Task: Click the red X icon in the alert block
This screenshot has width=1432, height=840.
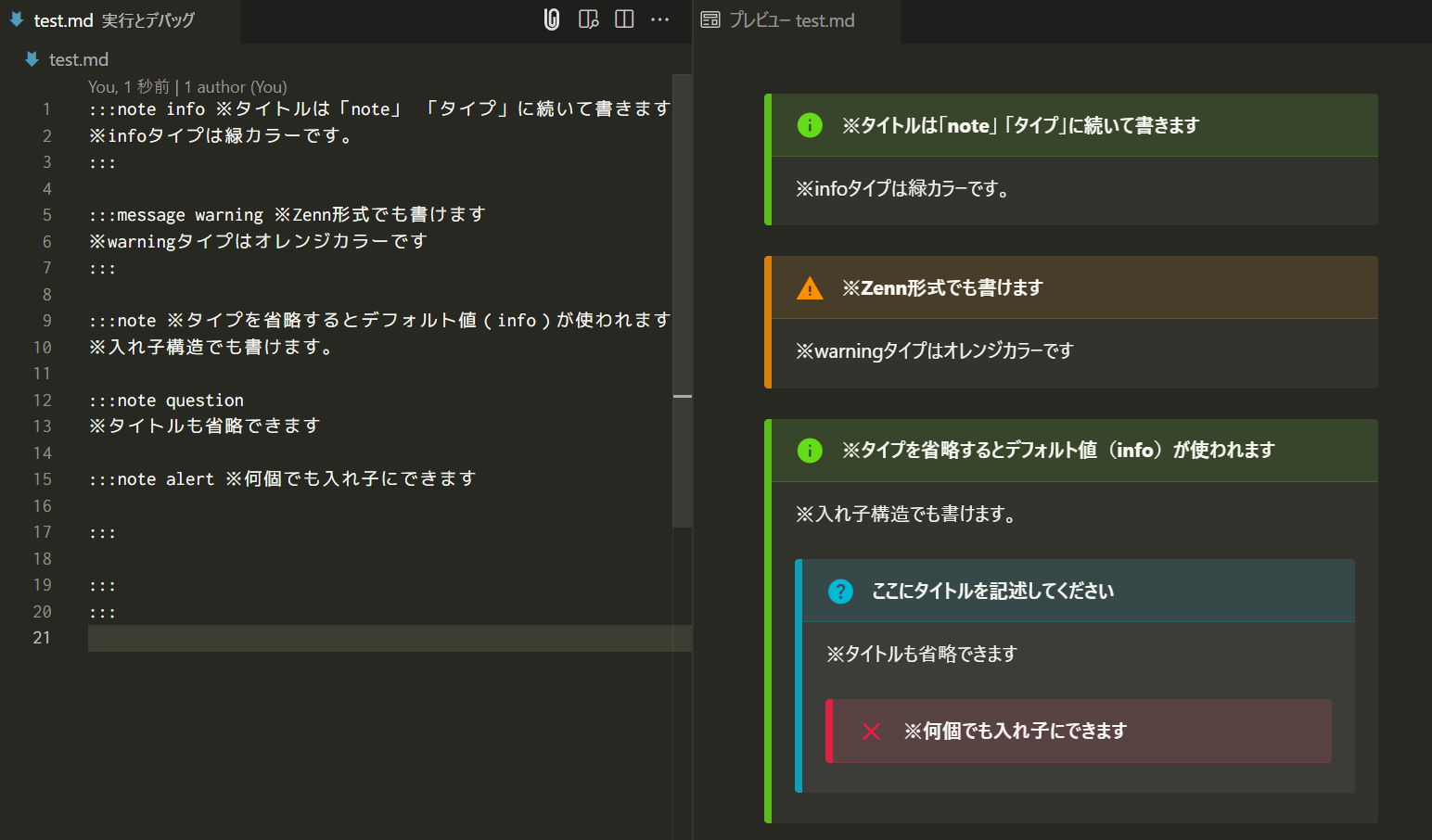Action: pos(870,731)
